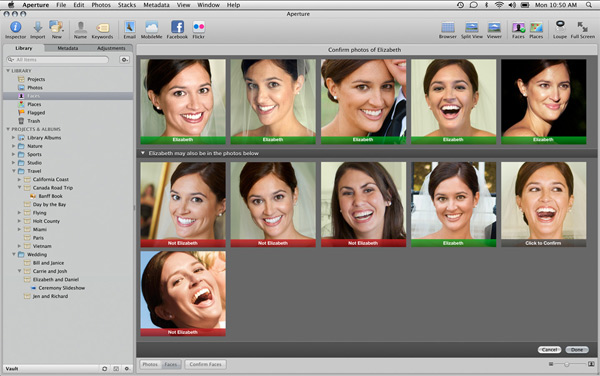The image size is (600, 376).
Task: Open the Inspector panel icon
Action: tap(16, 27)
